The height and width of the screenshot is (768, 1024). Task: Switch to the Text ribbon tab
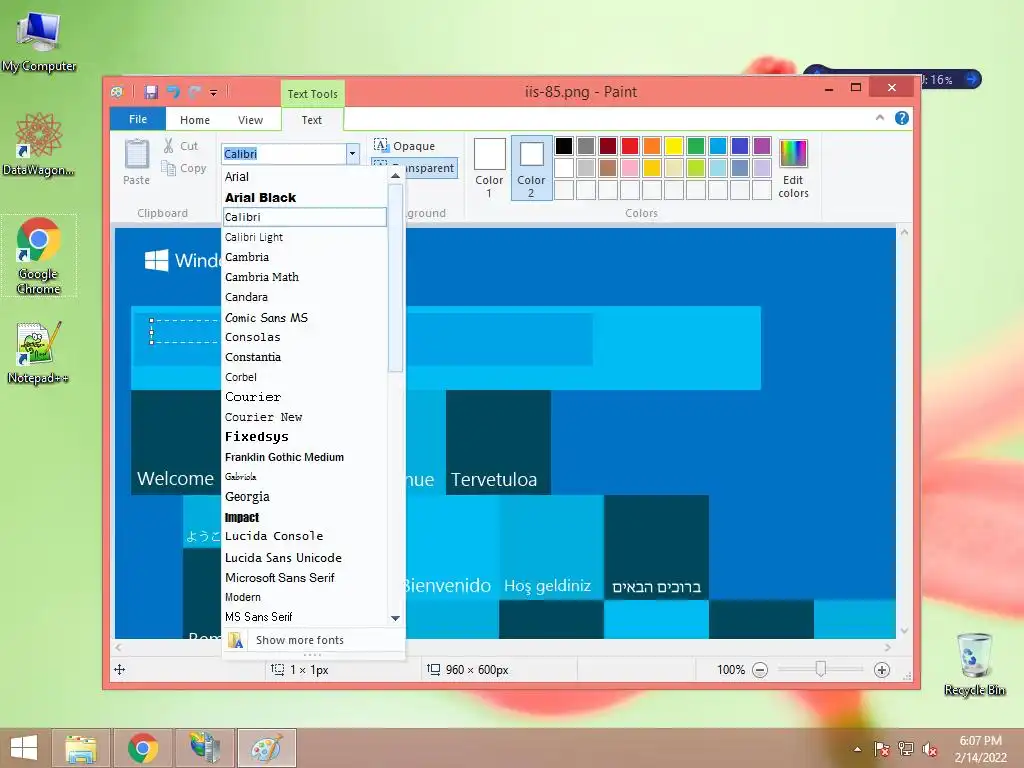(x=312, y=120)
